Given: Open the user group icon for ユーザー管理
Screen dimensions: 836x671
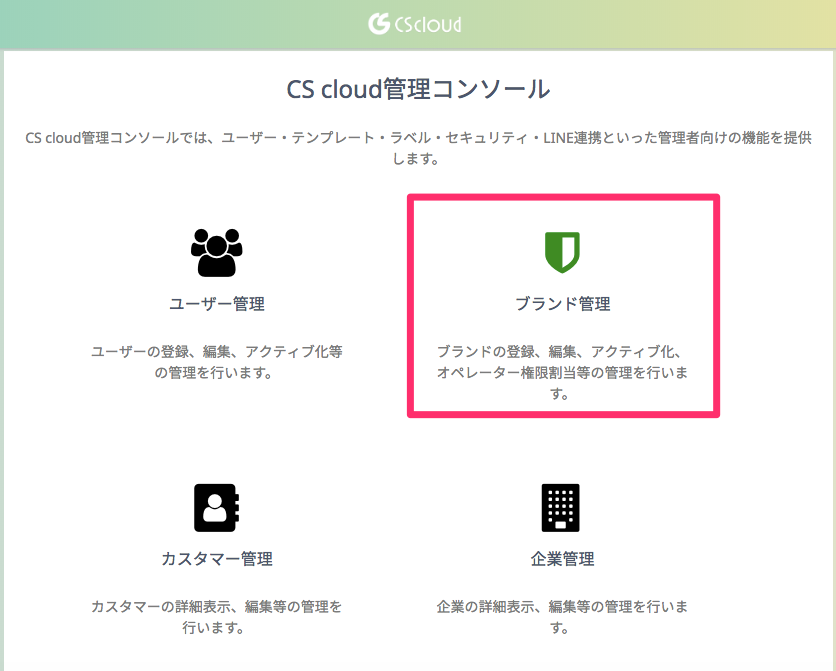Looking at the screenshot, I should click(x=216, y=253).
